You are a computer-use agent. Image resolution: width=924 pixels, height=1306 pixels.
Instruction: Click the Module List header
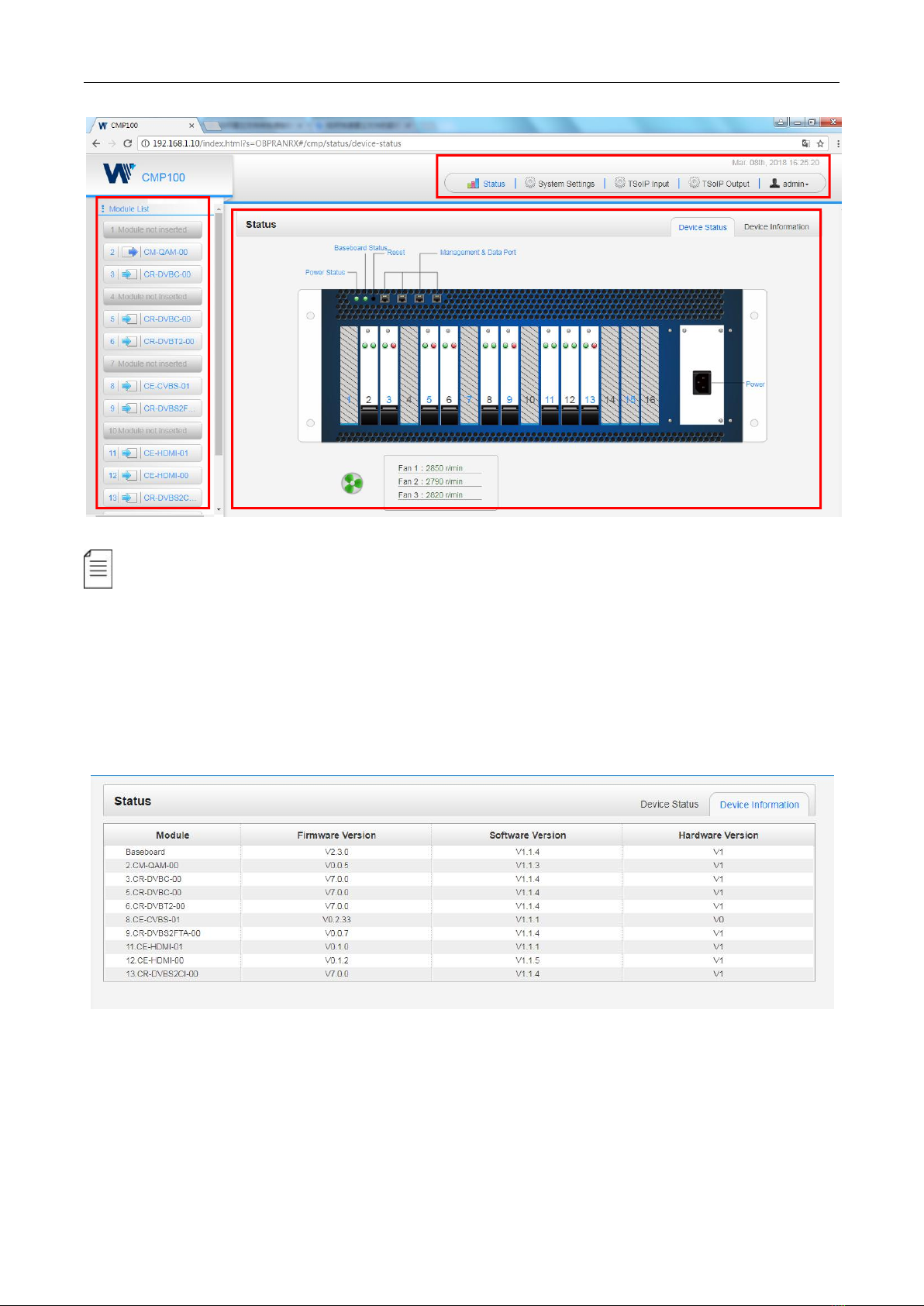pyautogui.click(x=129, y=208)
